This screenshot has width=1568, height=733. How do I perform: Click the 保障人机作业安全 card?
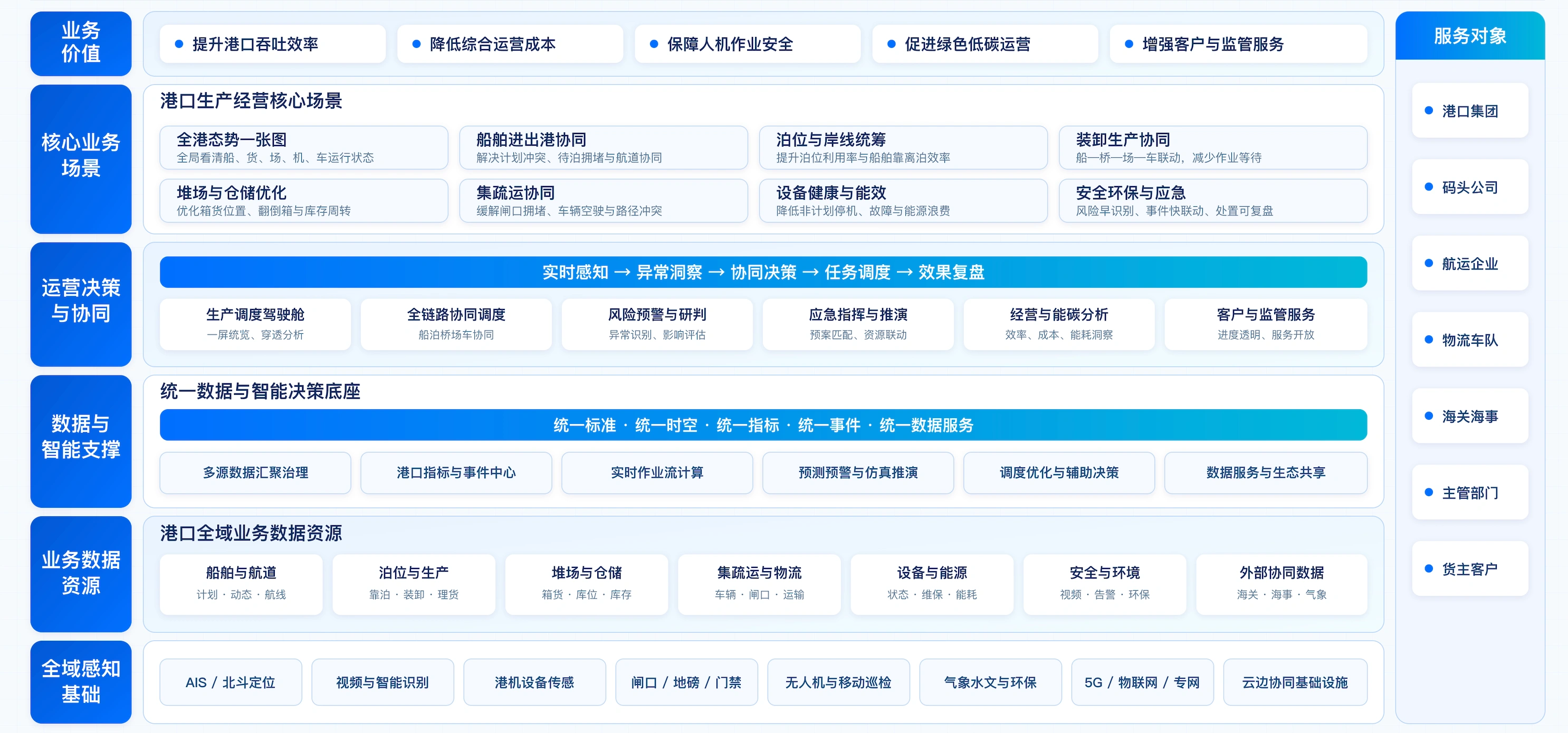coord(748,44)
